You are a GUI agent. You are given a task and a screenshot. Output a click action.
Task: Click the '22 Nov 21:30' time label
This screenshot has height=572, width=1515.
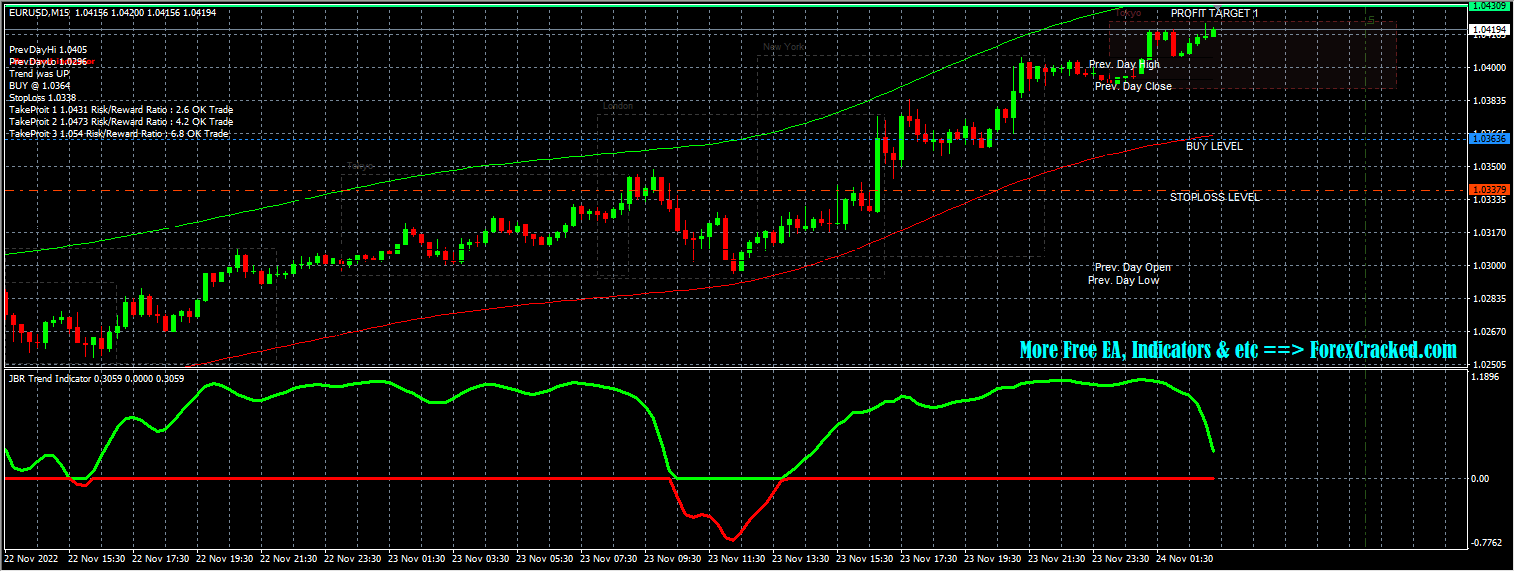tap(289, 559)
